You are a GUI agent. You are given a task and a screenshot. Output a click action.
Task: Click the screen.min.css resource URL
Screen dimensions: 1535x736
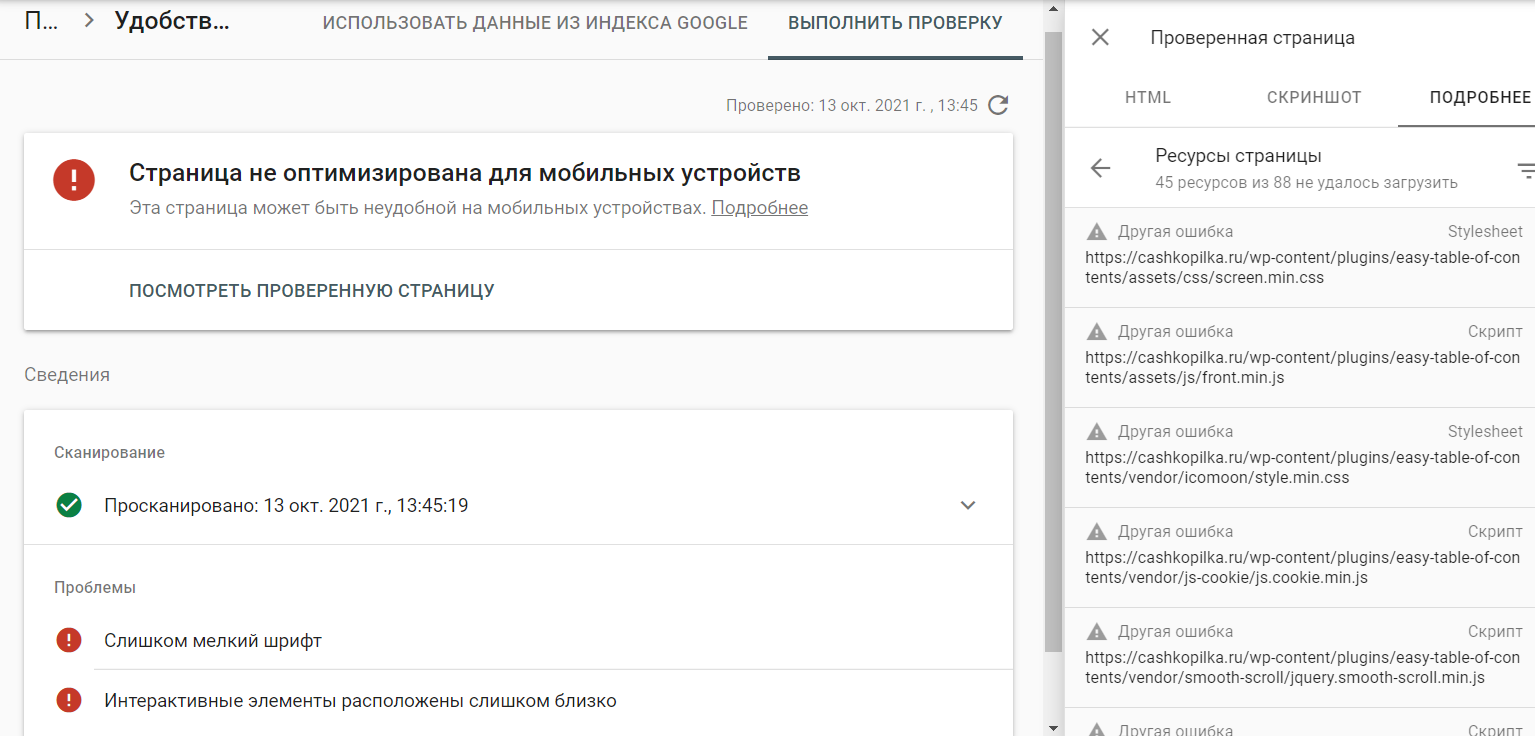point(1302,268)
